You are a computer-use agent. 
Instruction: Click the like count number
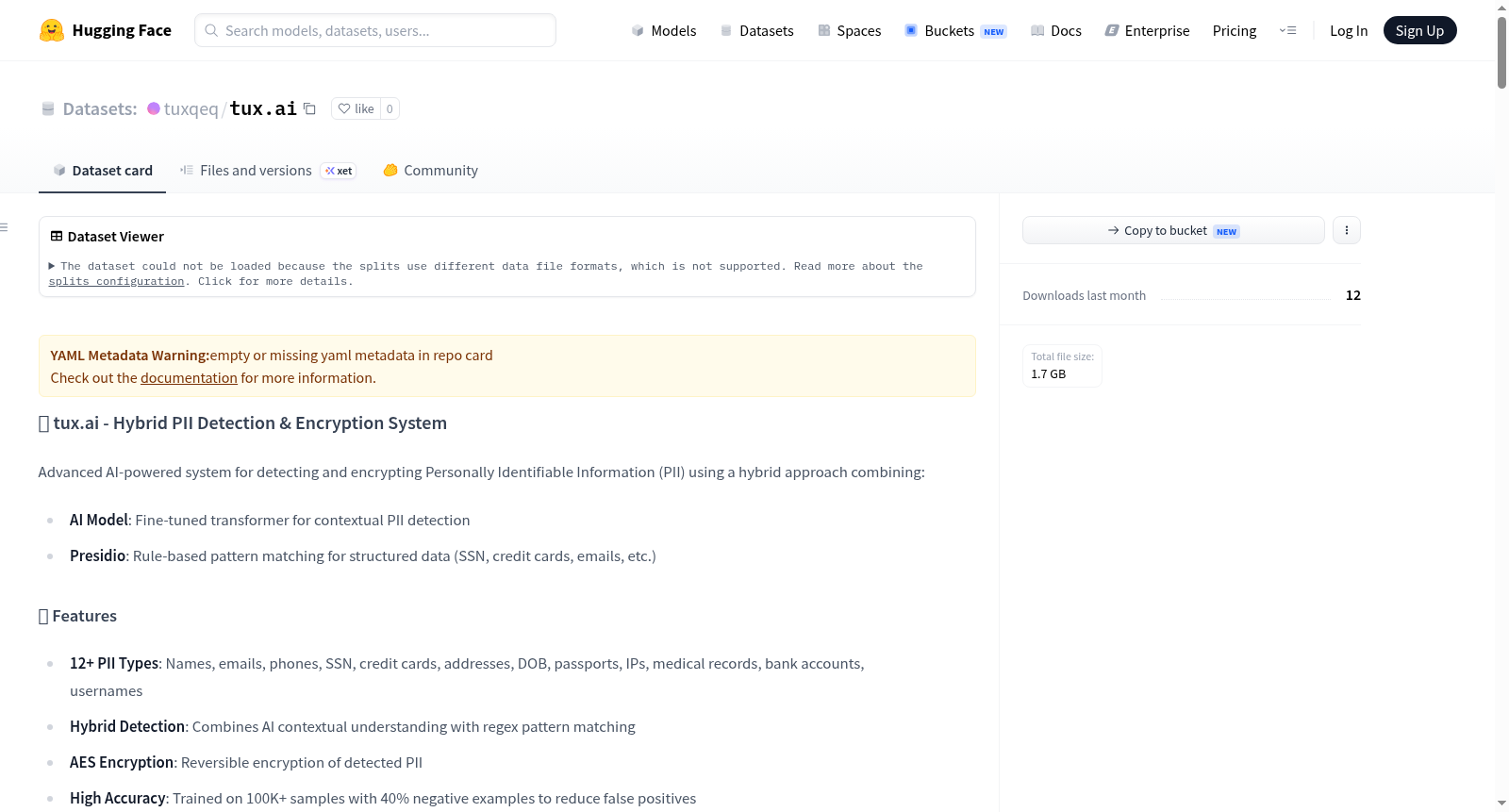click(x=390, y=108)
